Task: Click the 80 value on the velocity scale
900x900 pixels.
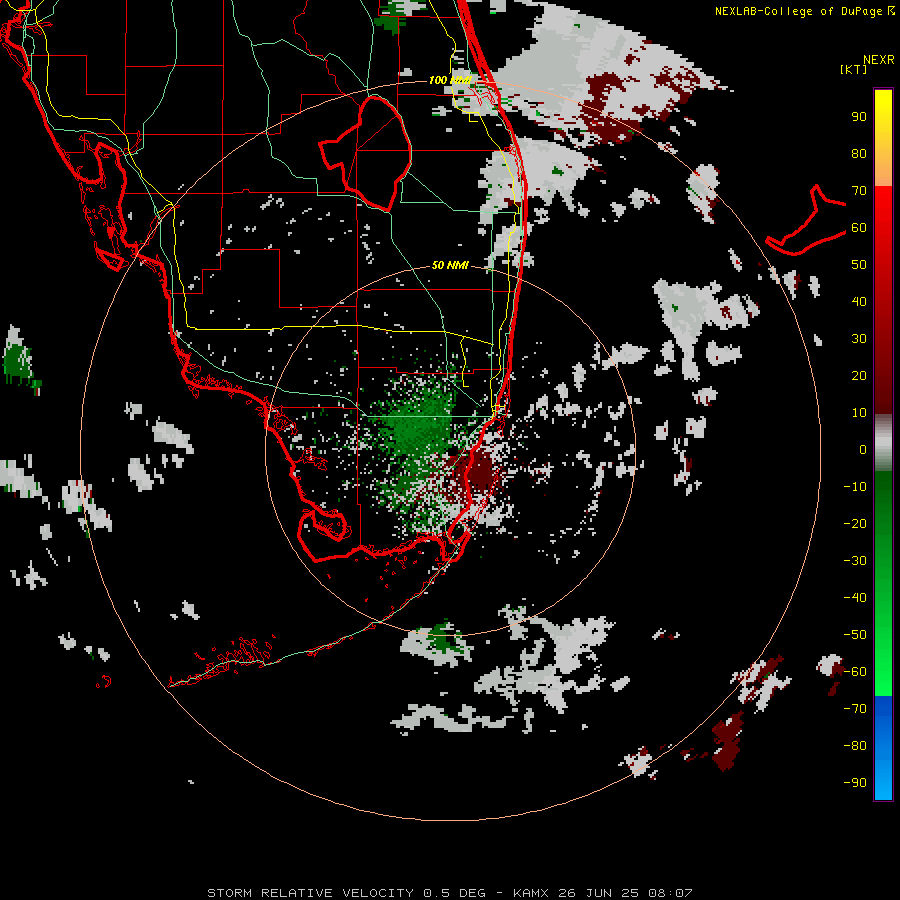Action: coord(859,154)
